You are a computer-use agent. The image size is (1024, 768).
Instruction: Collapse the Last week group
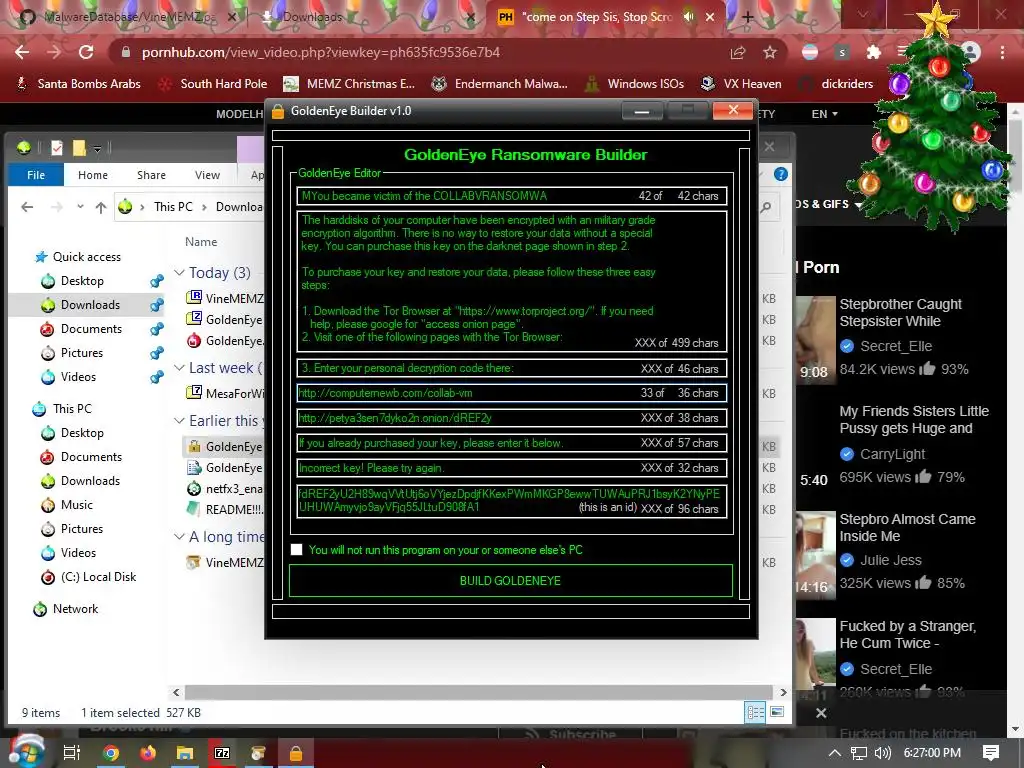(x=179, y=368)
